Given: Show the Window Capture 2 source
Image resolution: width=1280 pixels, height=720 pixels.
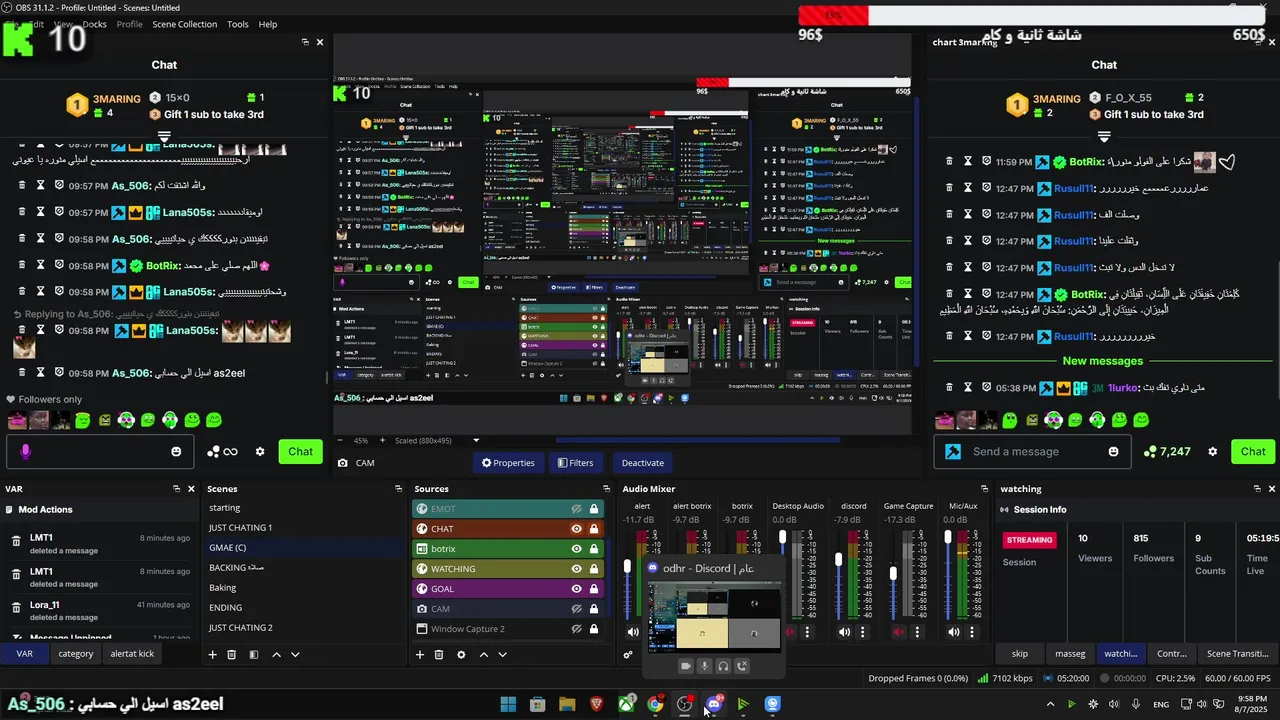Looking at the screenshot, I should [576, 629].
